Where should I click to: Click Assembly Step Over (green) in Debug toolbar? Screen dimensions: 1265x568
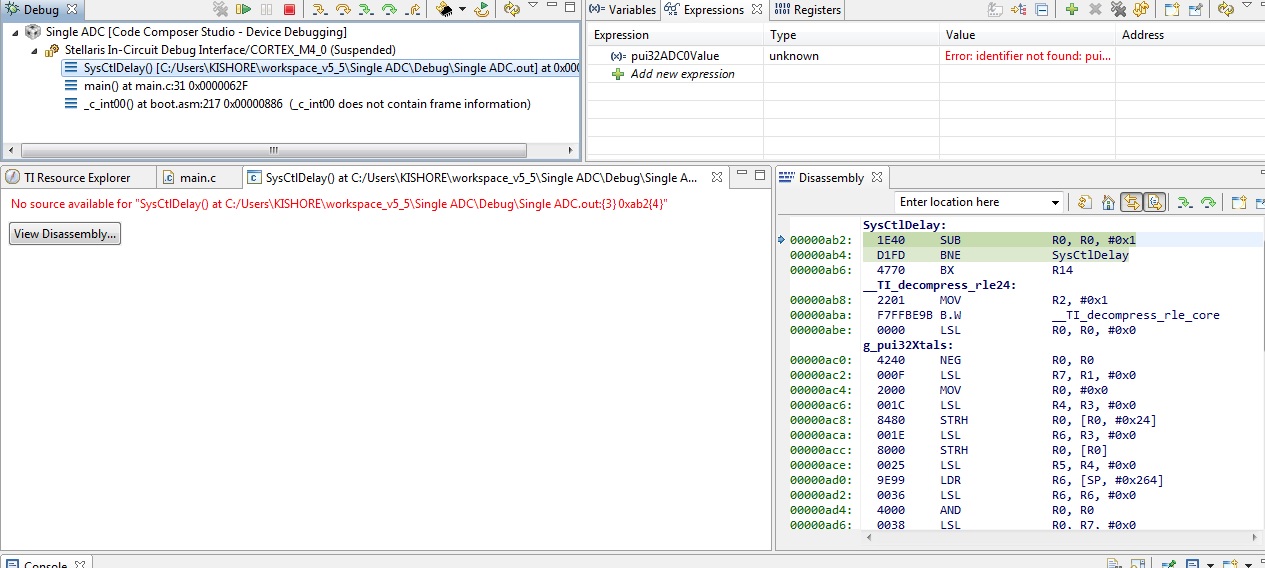click(389, 10)
